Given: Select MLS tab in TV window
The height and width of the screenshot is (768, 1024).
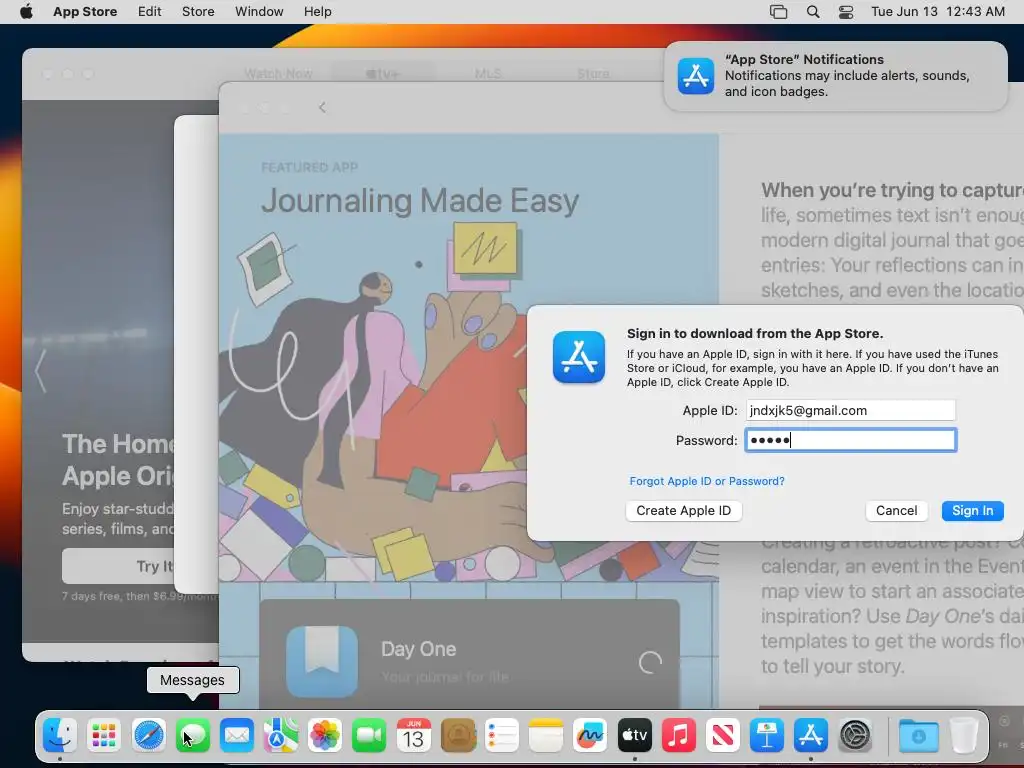Looking at the screenshot, I should tap(488, 74).
